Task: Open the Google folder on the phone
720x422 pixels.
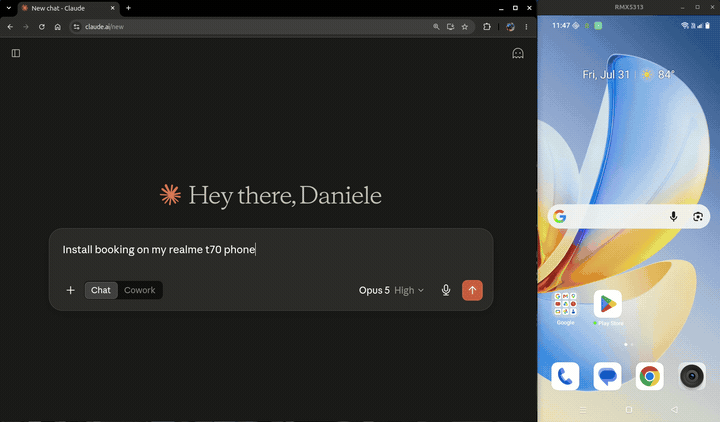Action: tap(565, 308)
